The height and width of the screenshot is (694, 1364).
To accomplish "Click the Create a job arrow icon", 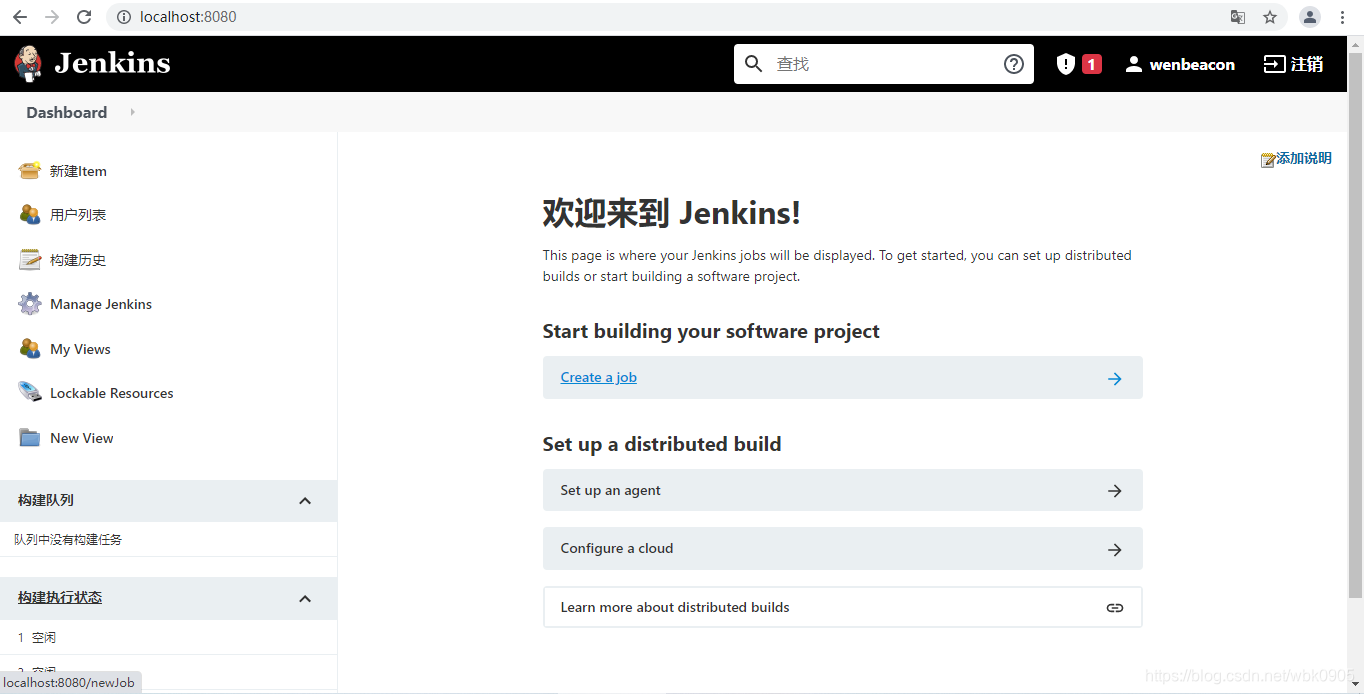I will [1115, 379].
